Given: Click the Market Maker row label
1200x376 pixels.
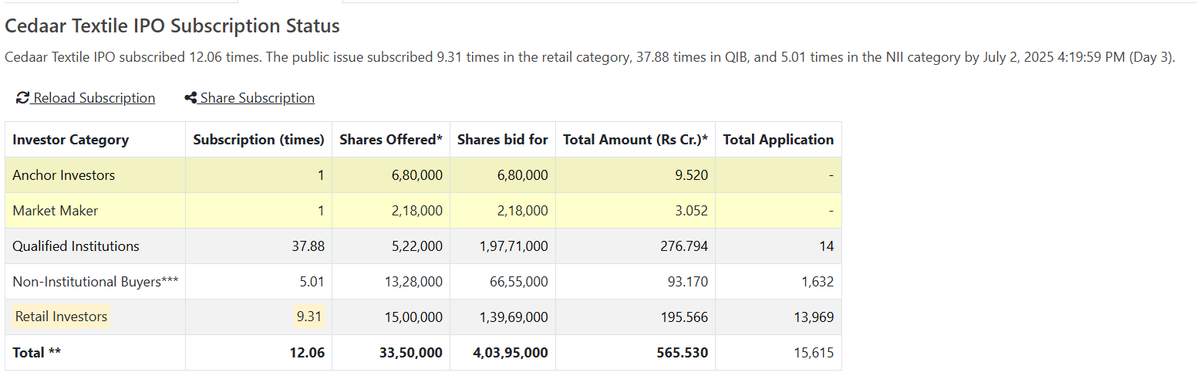Looking at the screenshot, I should tap(55, 211).
